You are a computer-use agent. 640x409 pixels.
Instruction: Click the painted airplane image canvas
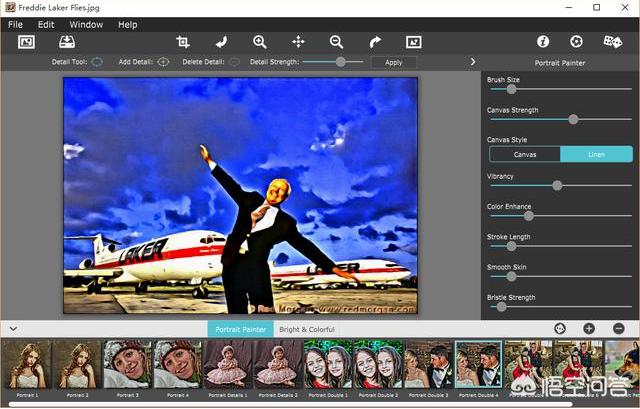[x=240, y=196]
